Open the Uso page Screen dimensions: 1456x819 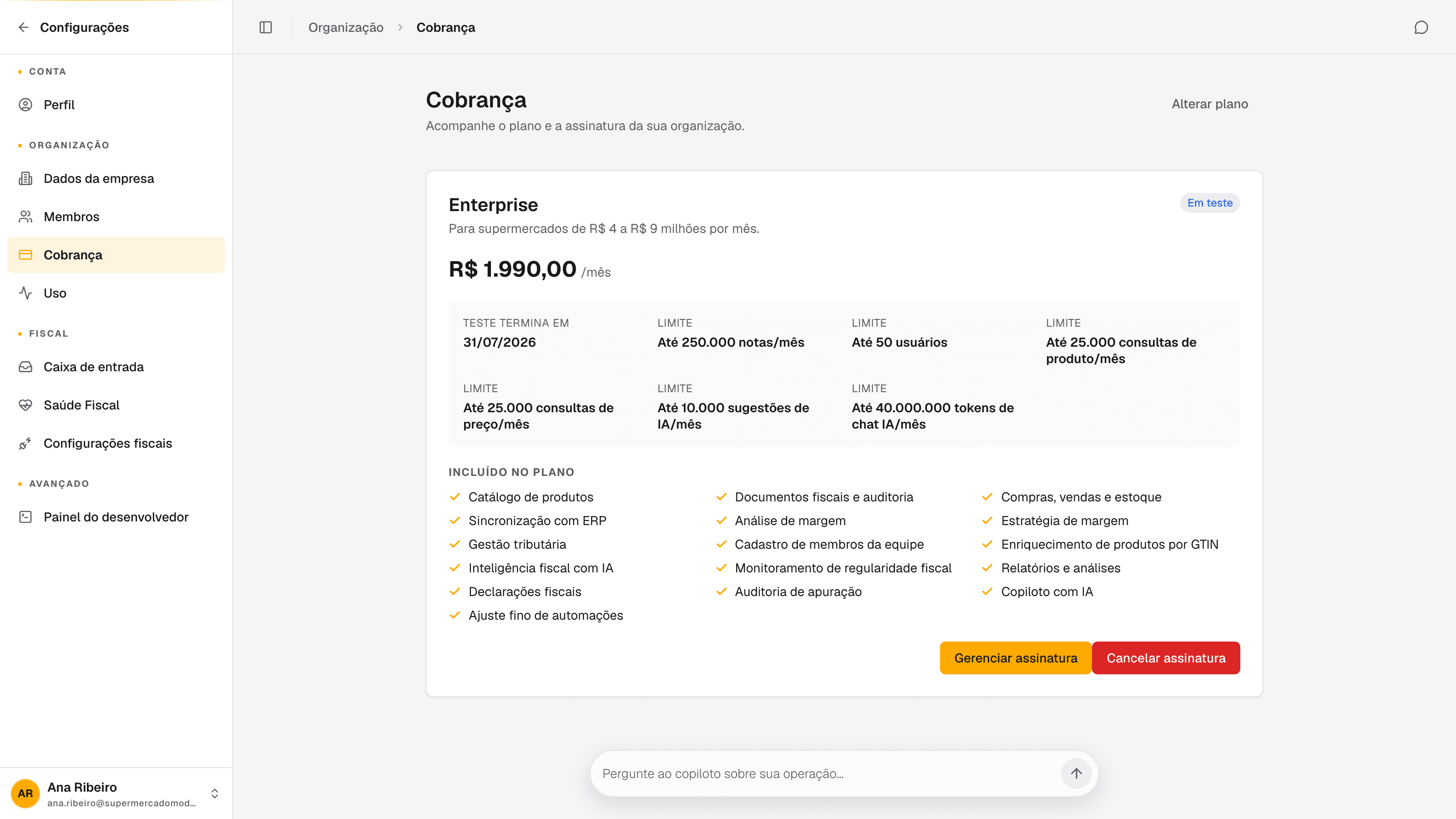116,293
